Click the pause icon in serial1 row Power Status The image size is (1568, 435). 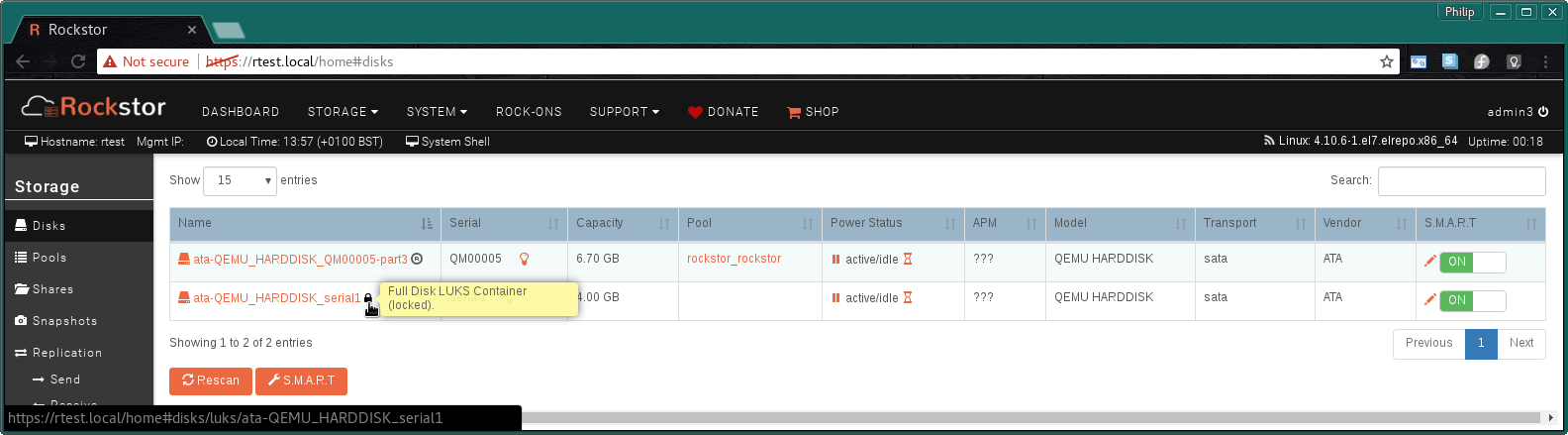click(x=835, y=298)
